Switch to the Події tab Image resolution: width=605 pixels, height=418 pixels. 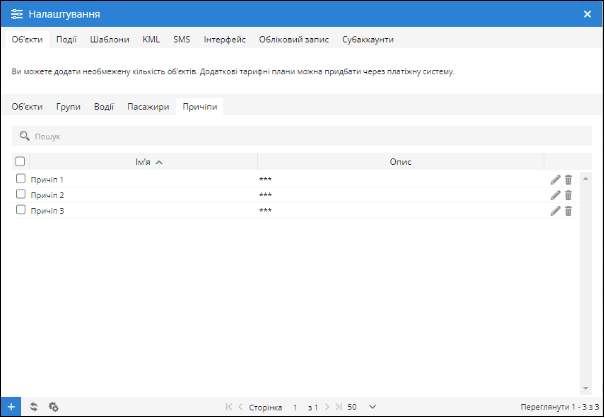tap(66, 40)
